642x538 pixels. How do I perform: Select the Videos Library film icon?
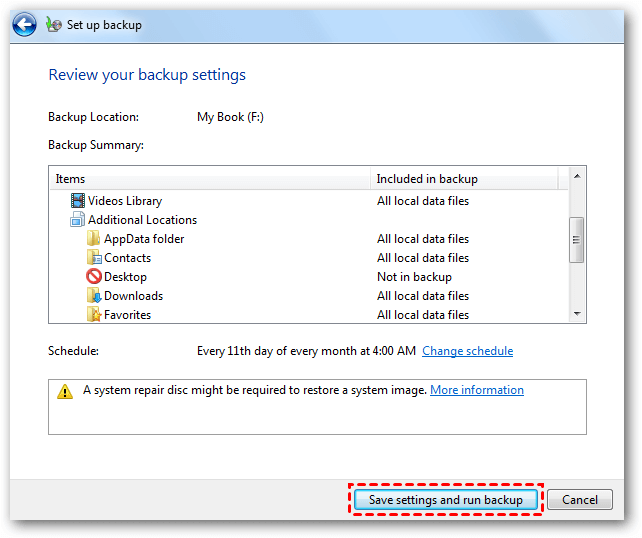coord(78,201)
